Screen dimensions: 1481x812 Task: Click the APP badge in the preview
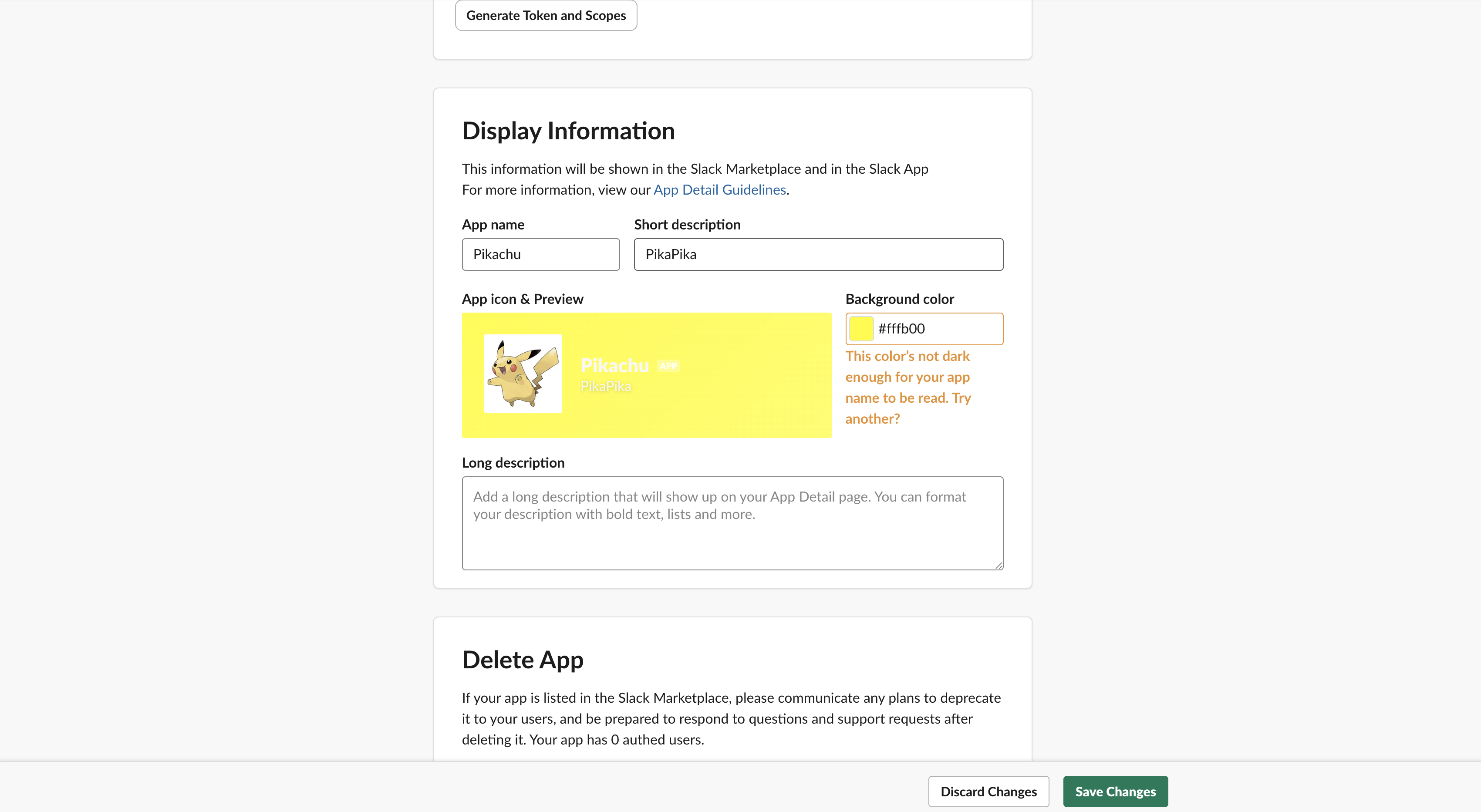(x=668, y=366)
